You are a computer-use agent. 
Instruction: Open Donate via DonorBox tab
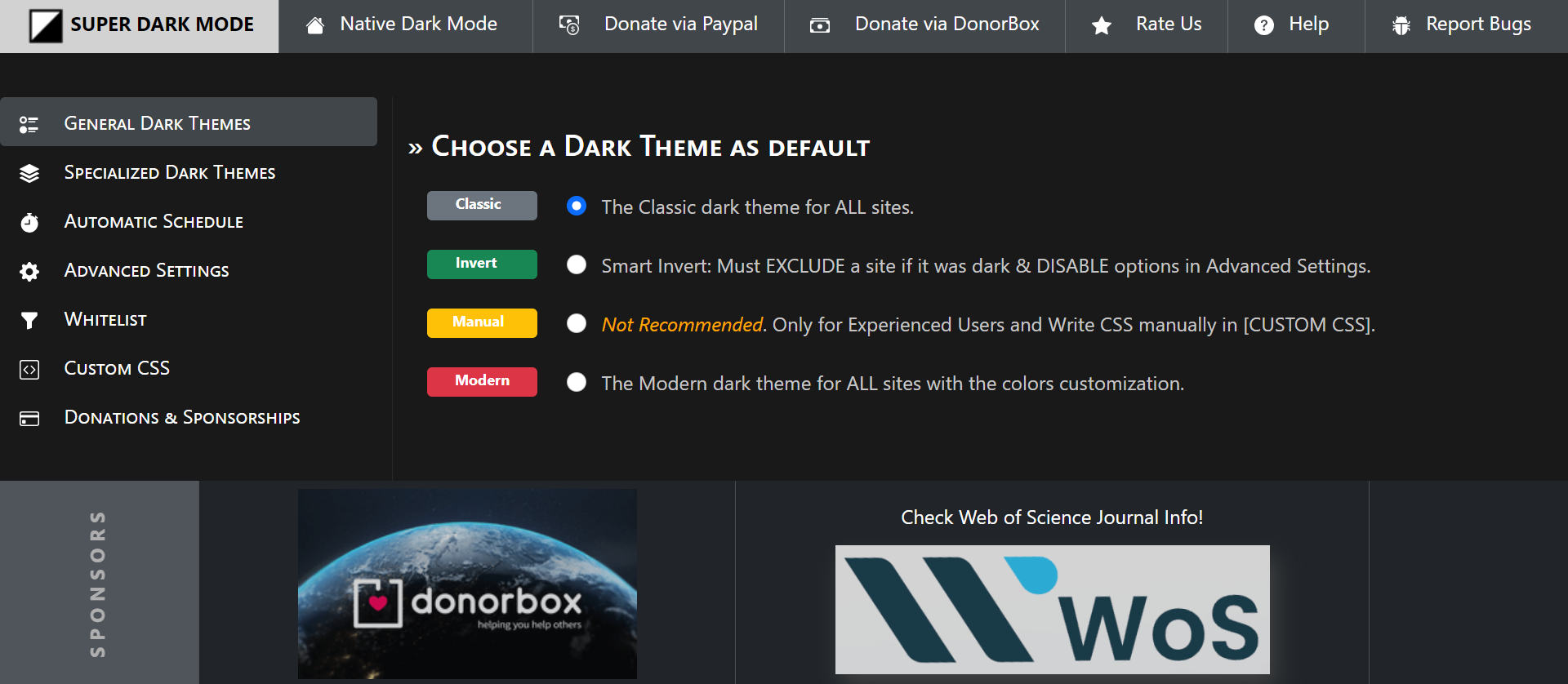click(x=925, y=26)
